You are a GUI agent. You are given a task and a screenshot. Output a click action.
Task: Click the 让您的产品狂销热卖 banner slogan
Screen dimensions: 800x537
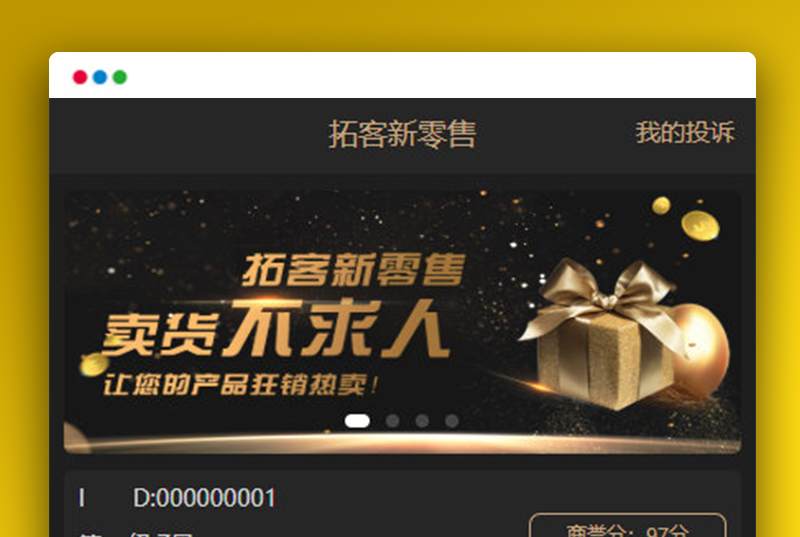click(240, 385)
